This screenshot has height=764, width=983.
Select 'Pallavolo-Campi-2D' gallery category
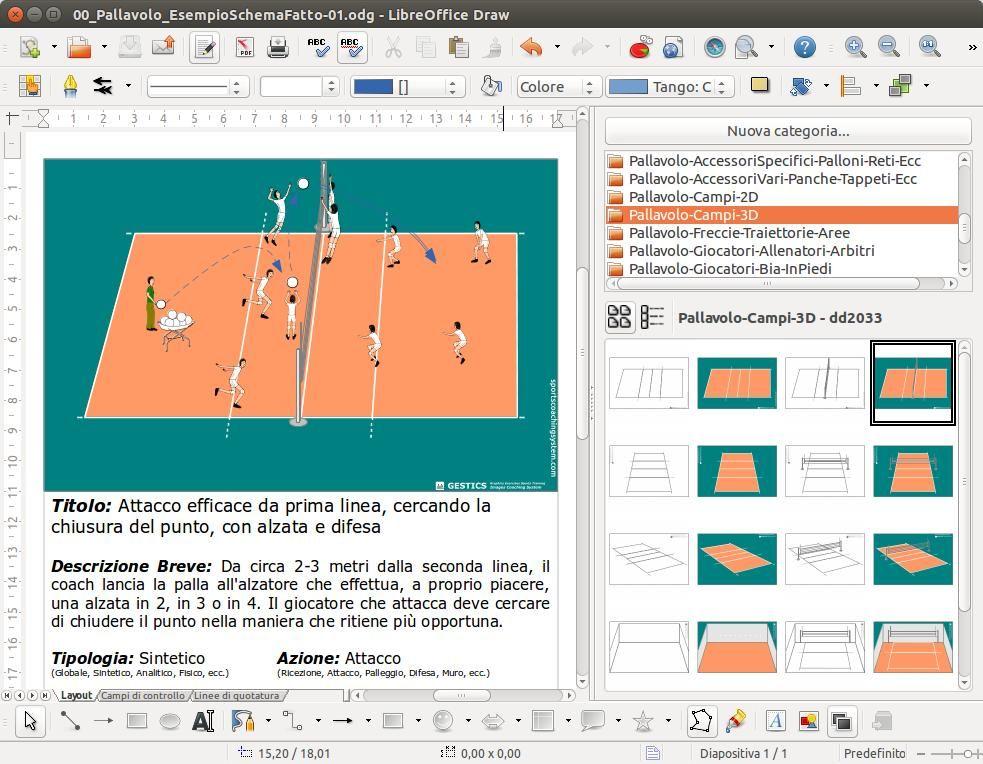(693, 197)
